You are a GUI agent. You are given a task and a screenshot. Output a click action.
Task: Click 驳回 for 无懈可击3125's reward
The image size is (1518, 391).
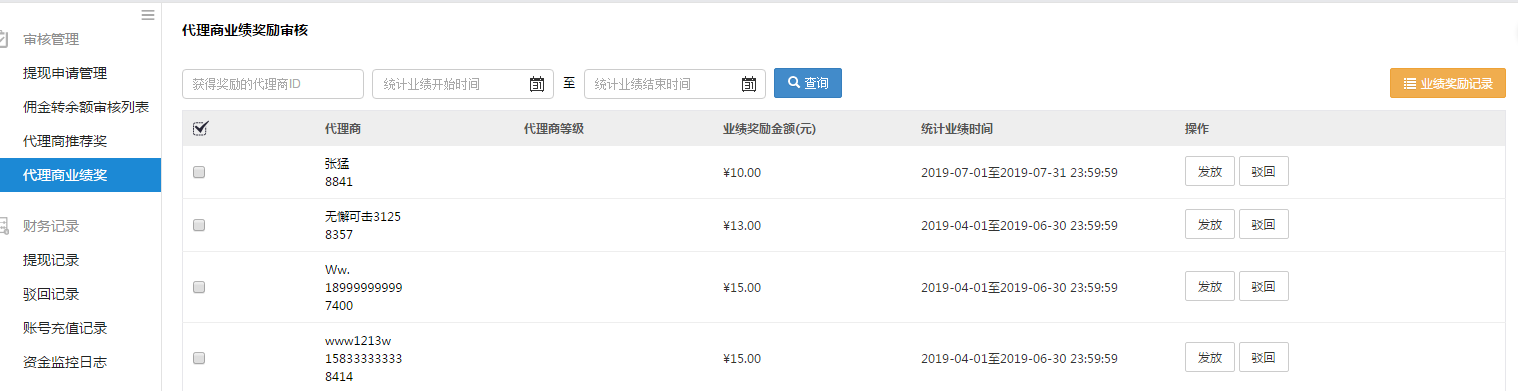pyautogui.click(x=1264, y=224)
